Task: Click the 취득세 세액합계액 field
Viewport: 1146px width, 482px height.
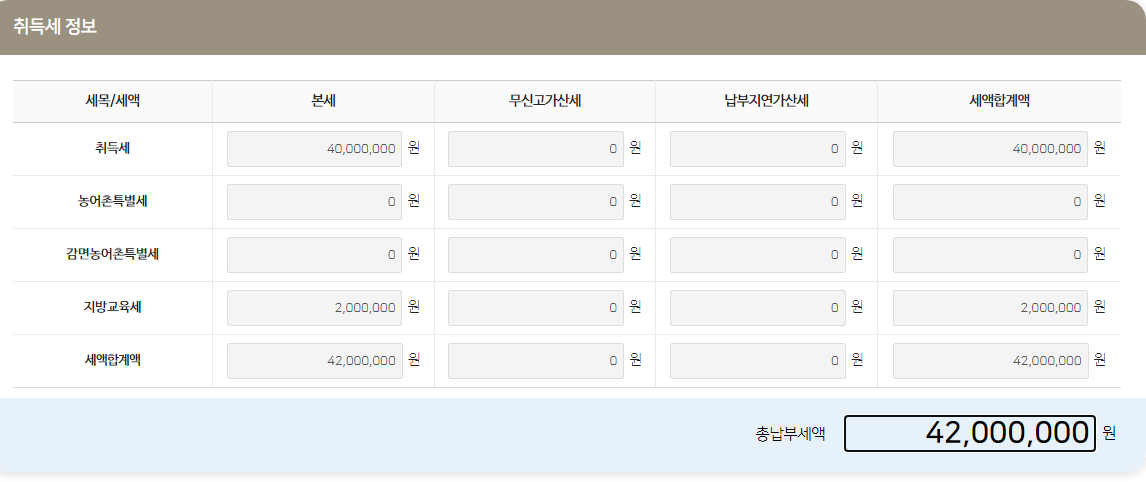Action: [990, 149]
